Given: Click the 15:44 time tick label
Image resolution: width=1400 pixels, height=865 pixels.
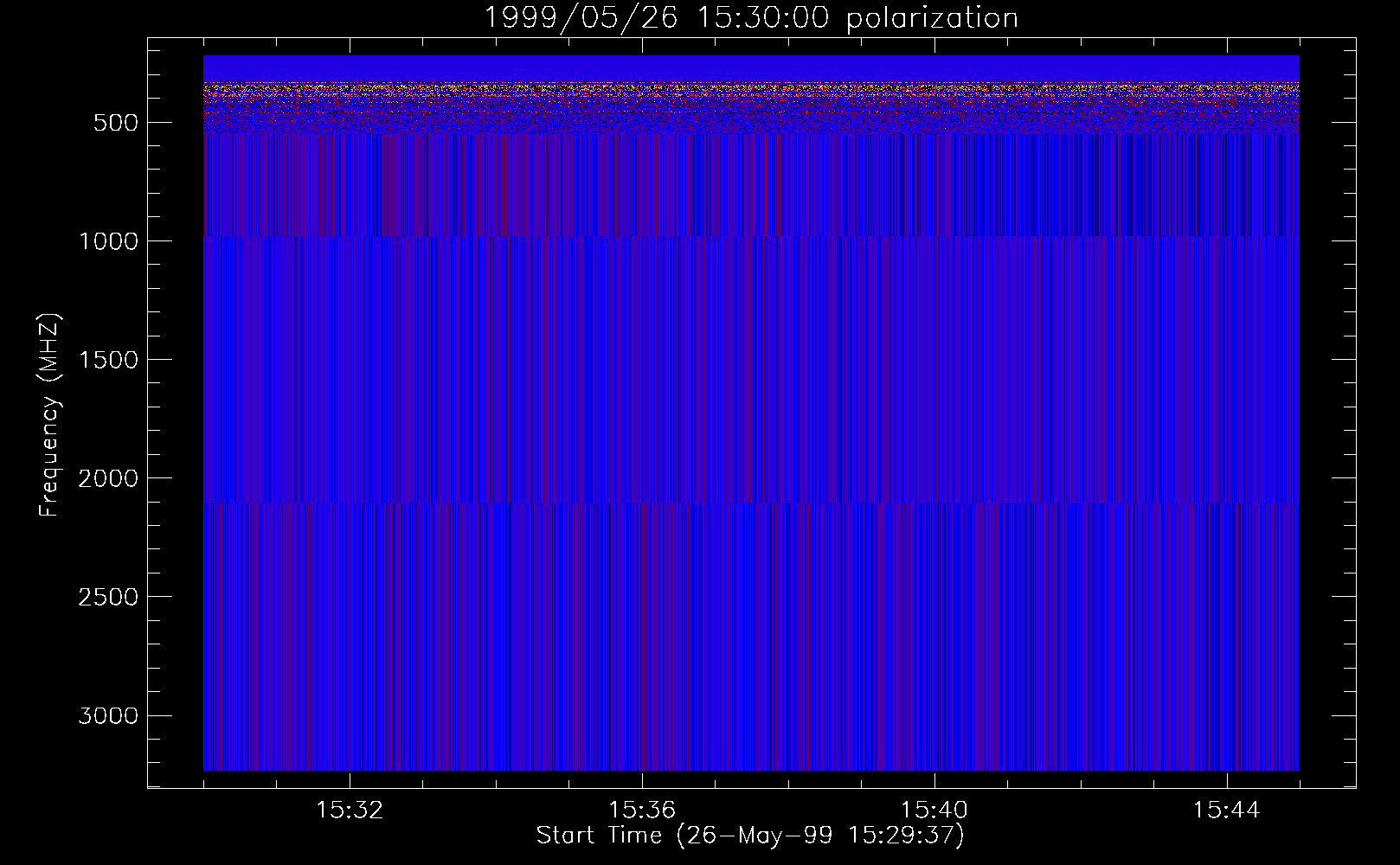Looking at the screenshot, I should 1227,811.
